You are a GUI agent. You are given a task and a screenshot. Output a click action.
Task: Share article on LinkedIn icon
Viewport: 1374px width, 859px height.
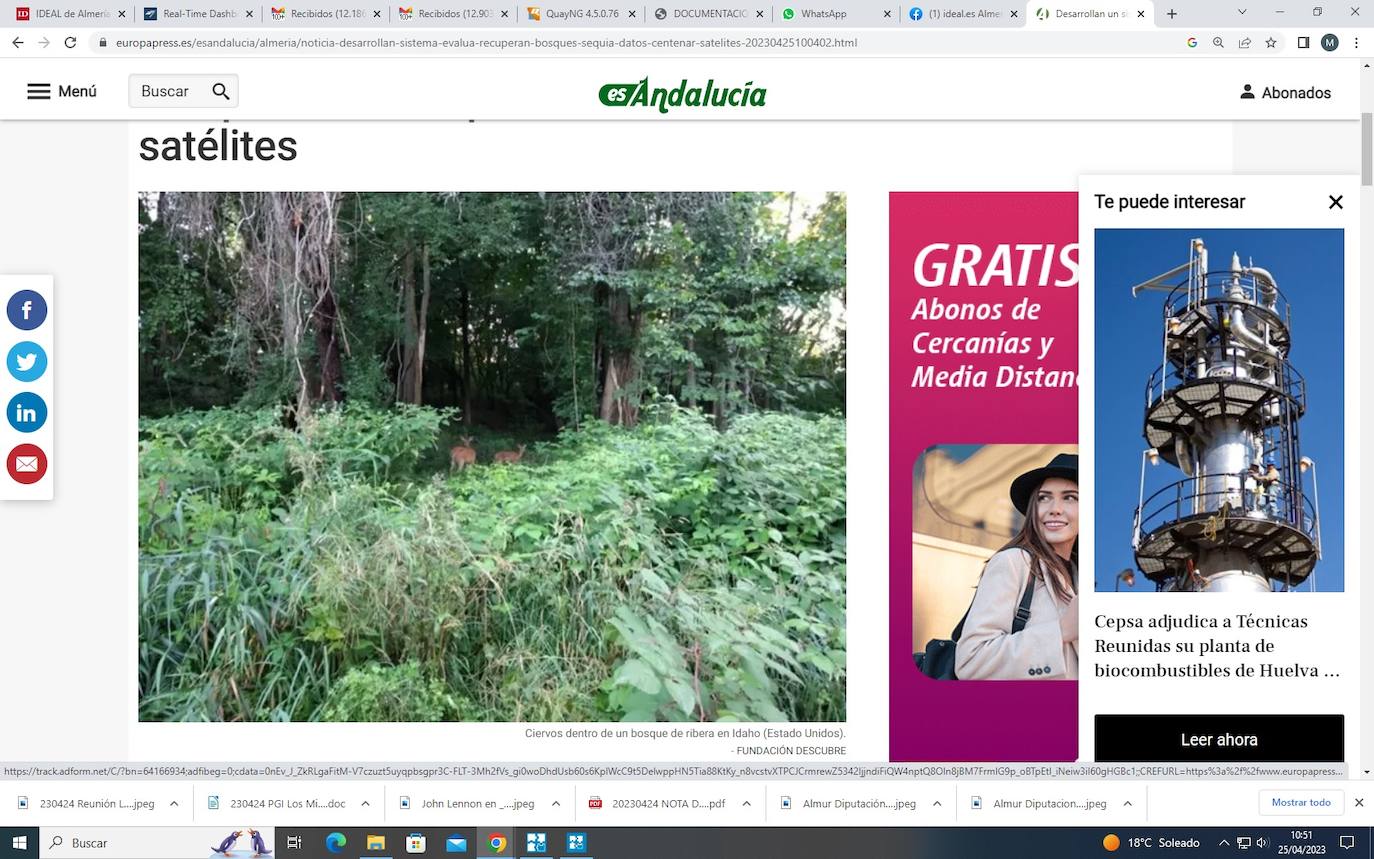tap(27, 413)
